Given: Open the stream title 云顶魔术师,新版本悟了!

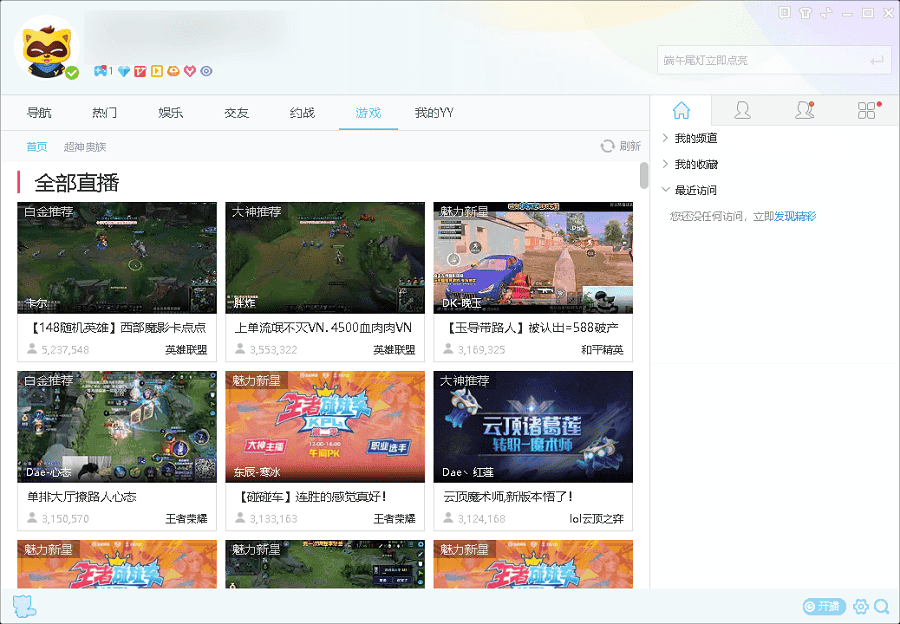Looking at the screenshot, I should [508, 497].
